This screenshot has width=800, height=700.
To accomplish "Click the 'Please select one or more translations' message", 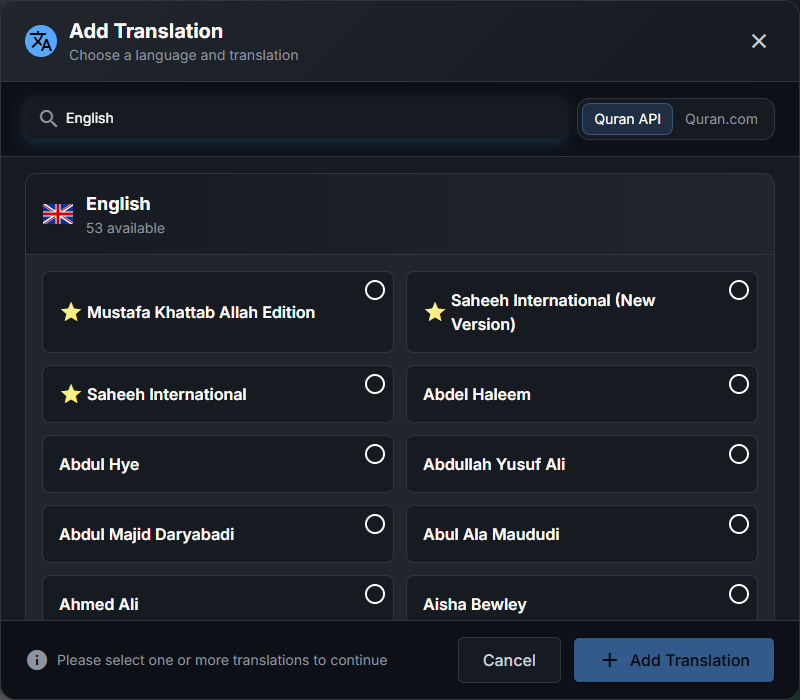I will tap(222, 660).
